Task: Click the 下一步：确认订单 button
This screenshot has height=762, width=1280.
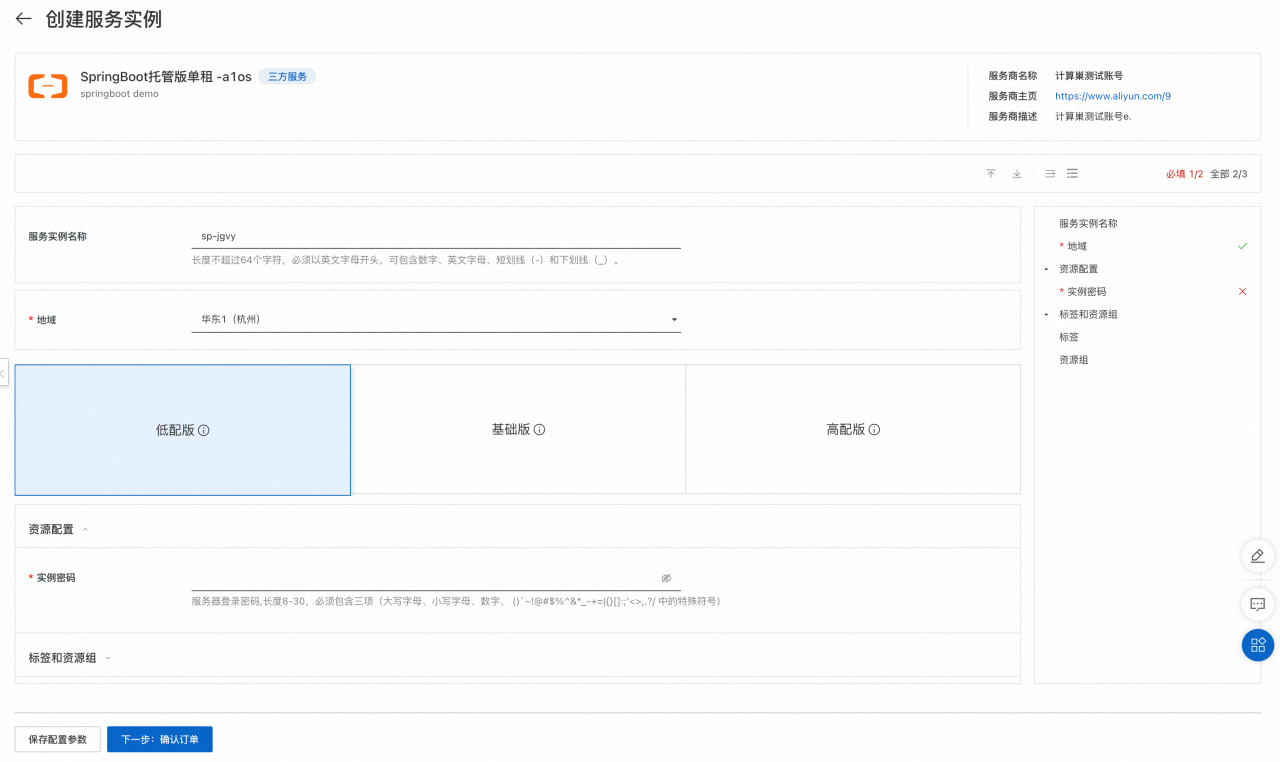Action: 159,739
